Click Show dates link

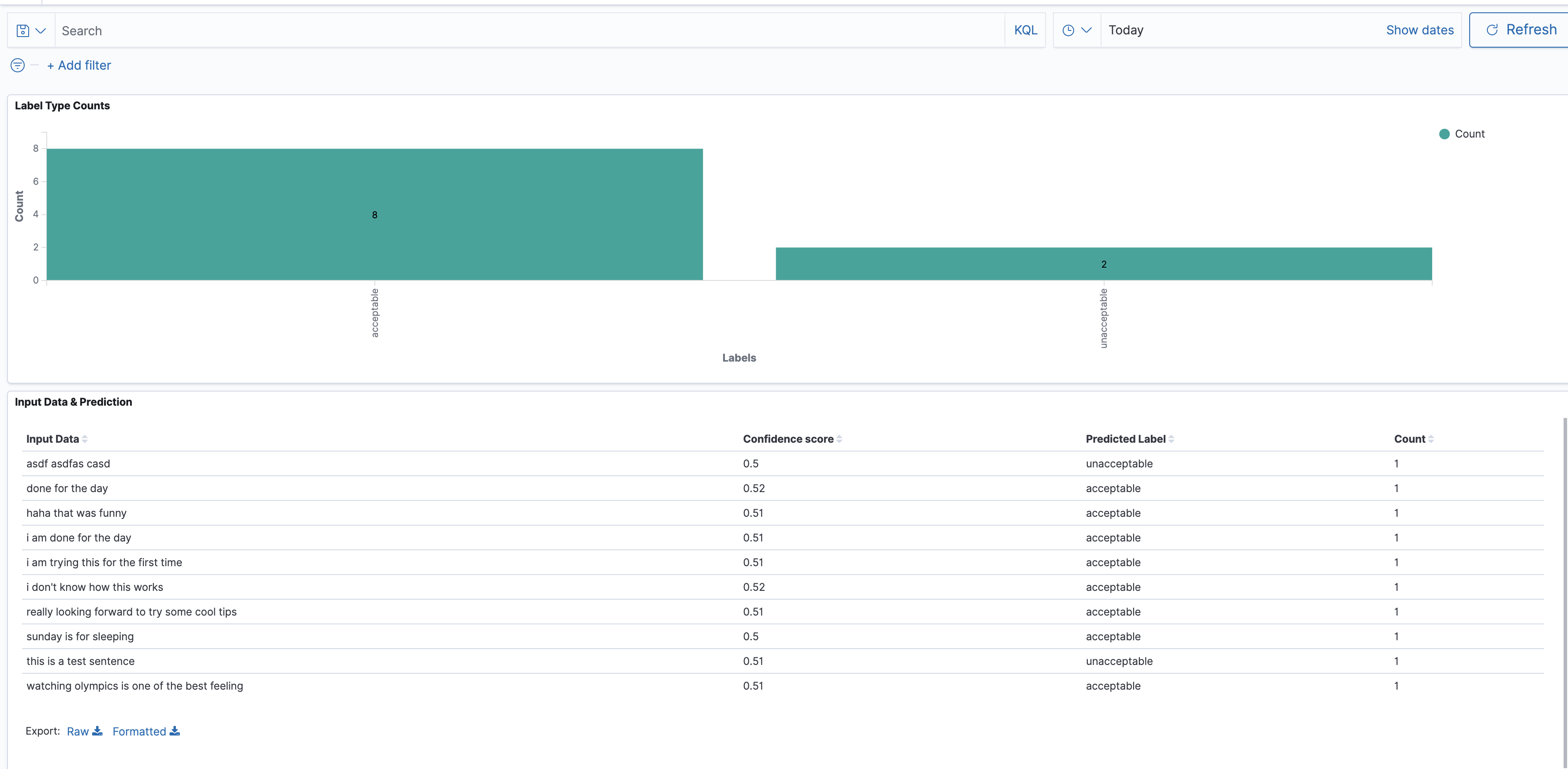pos(1419,30)
